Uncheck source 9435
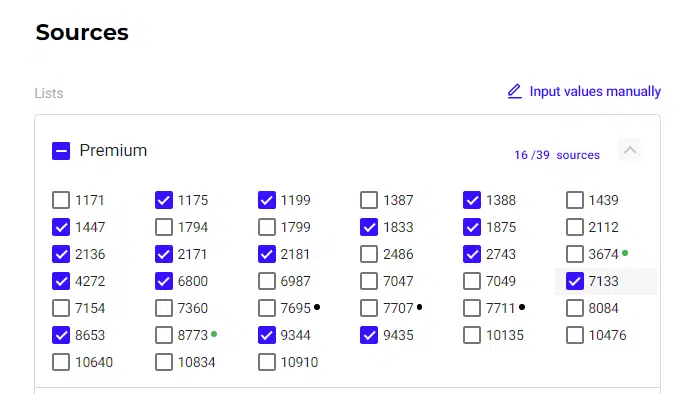The height and width of the screenshot is (394, 691). [369, 335]
